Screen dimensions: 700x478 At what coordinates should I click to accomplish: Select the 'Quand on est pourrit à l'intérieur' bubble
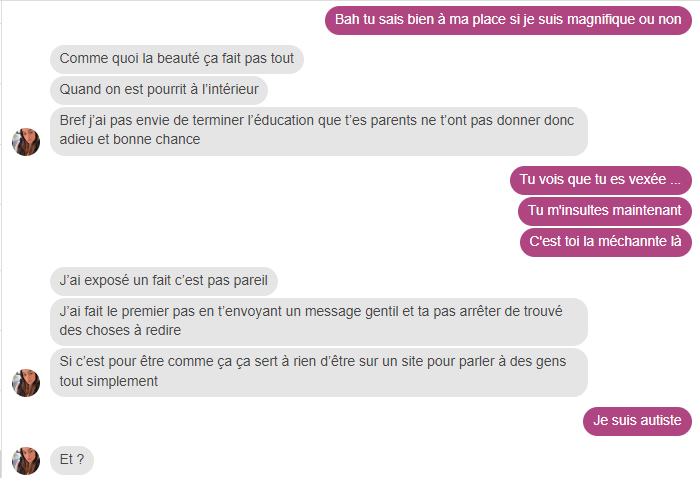(x=159, y=90)
